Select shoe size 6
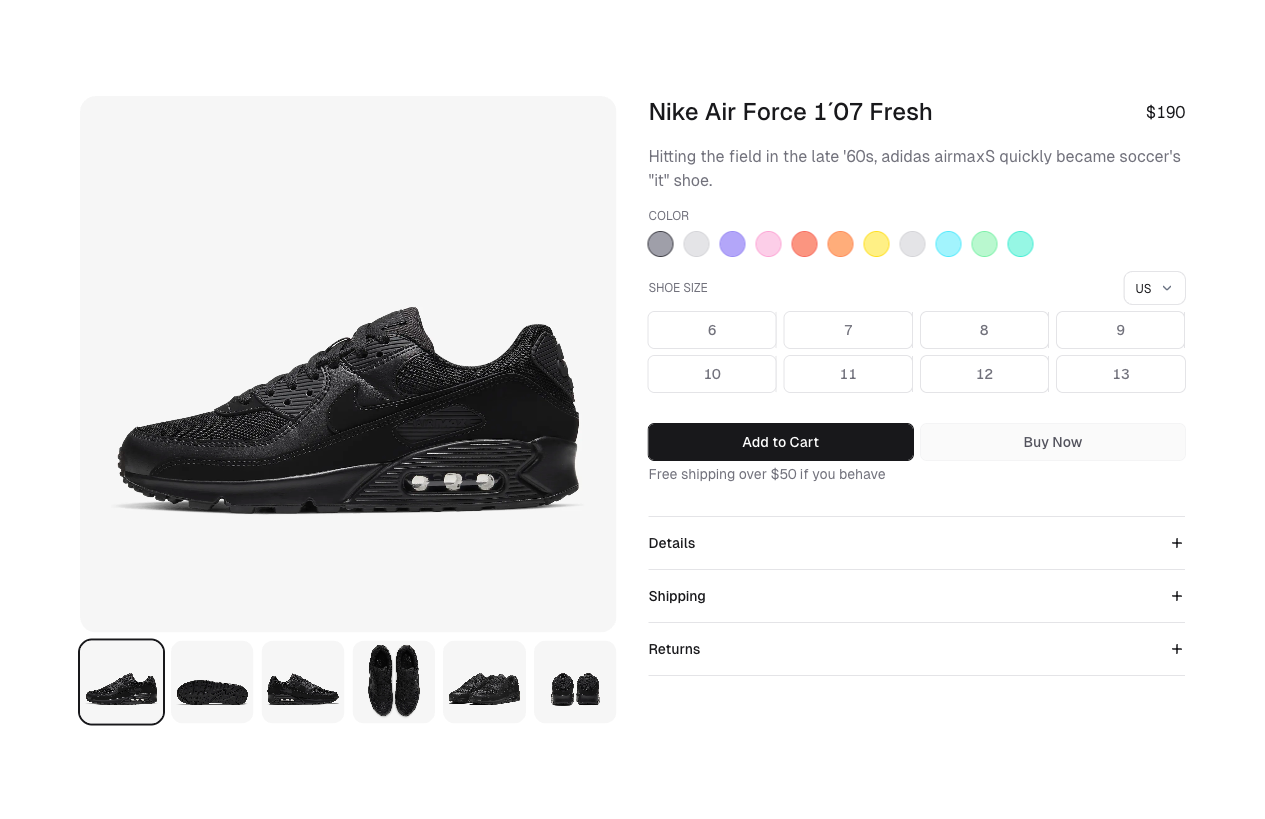This screenshot has height=819, width=1265. coord(712,330)
